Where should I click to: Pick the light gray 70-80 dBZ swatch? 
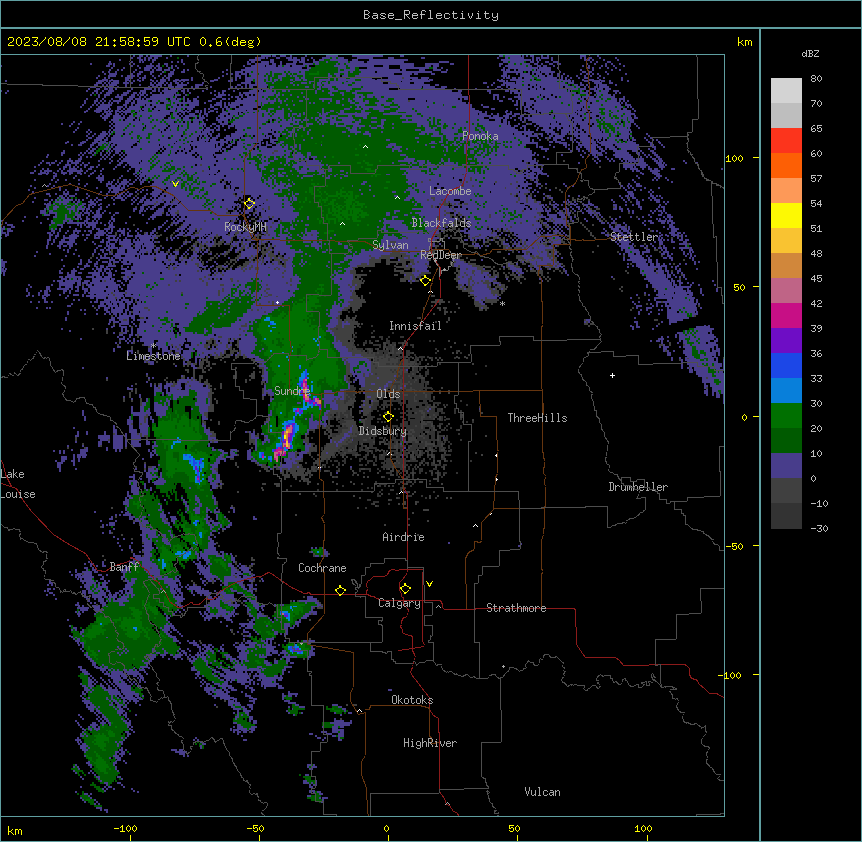[x=786, y=91]
